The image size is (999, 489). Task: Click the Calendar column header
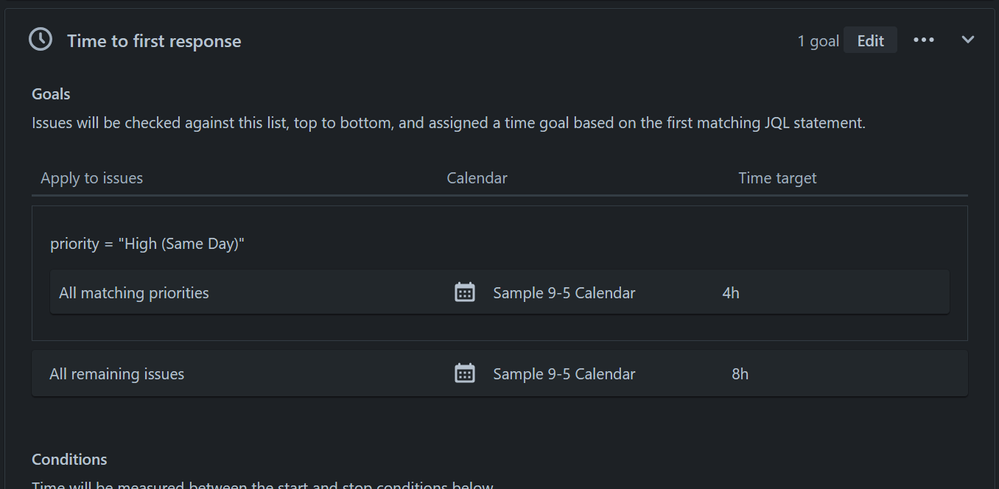point(477,178)
